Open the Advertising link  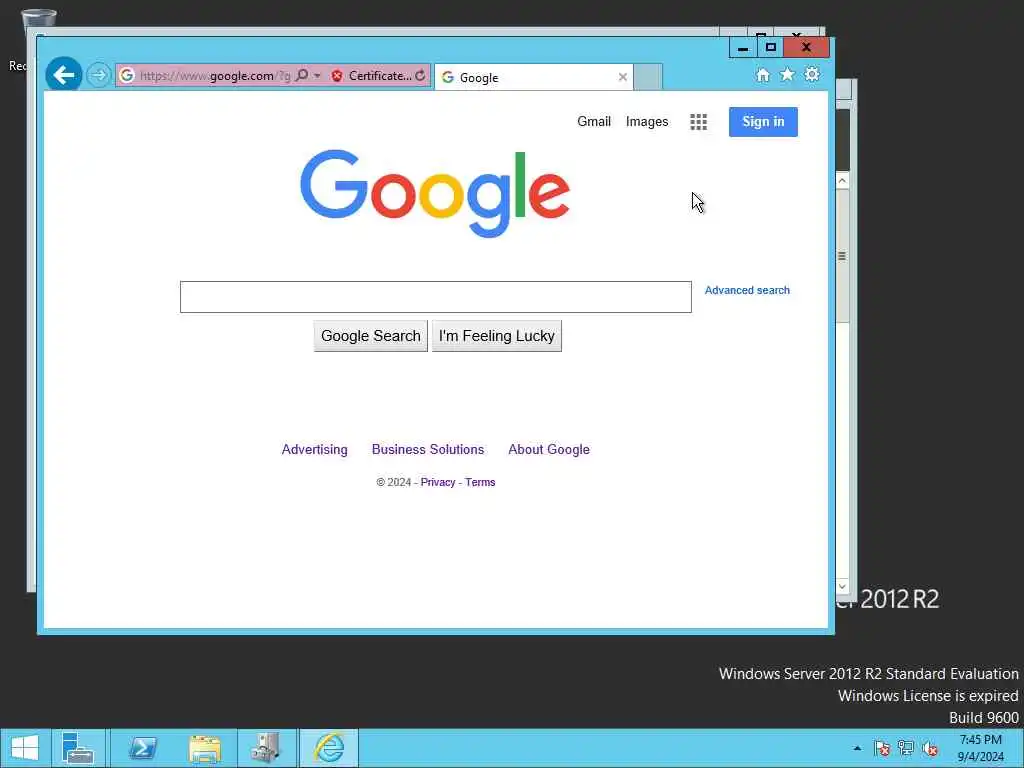point(314,449)
